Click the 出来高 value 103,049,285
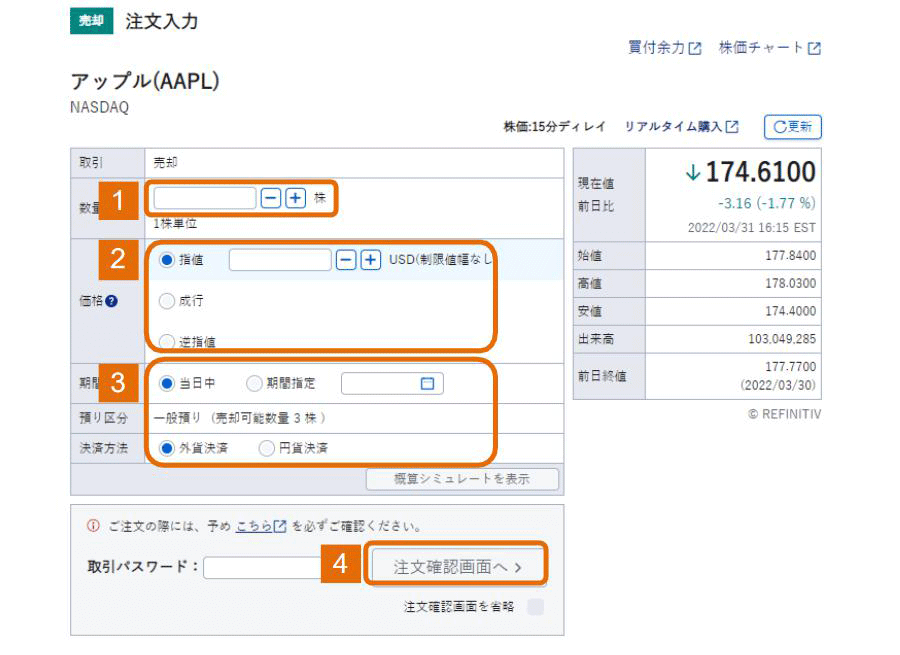Screen dimensions: 900x655 click(782, 339)
